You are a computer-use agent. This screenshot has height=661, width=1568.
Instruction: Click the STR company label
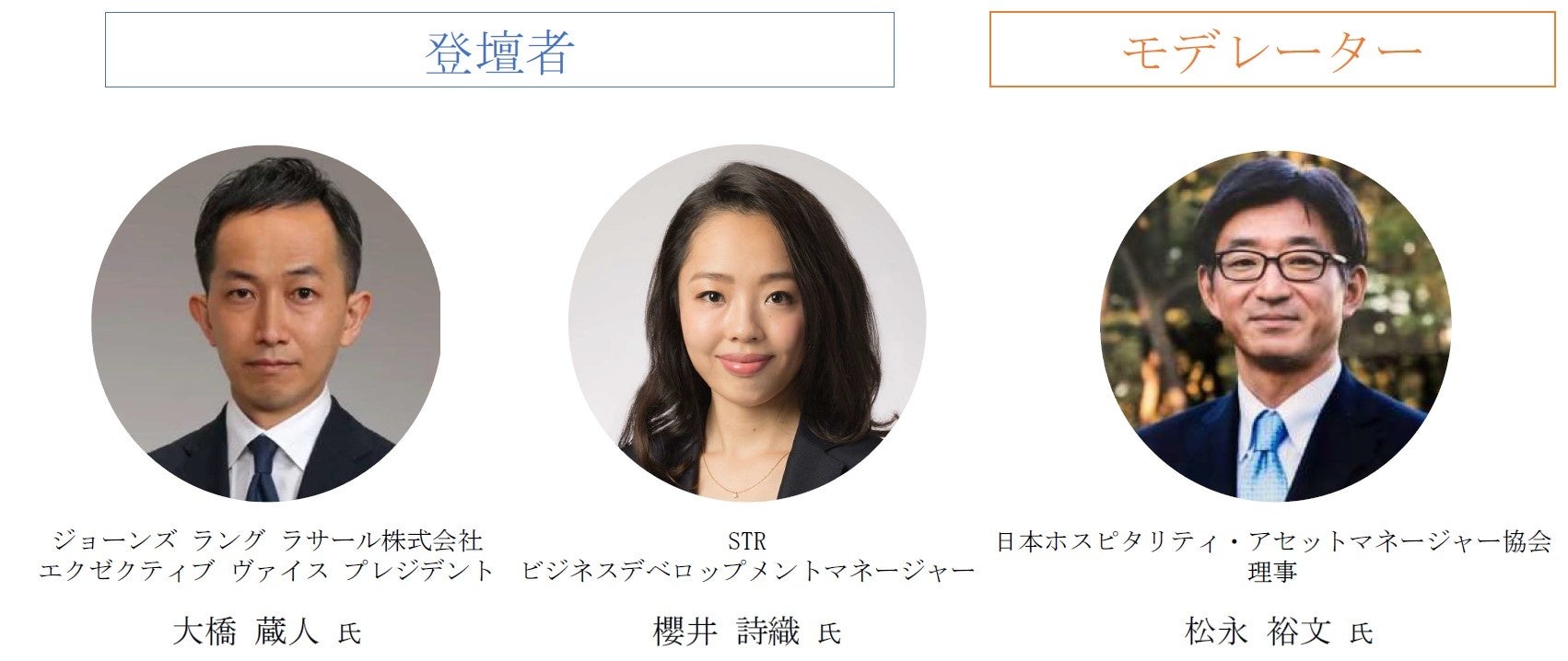(x=746, y=541)
